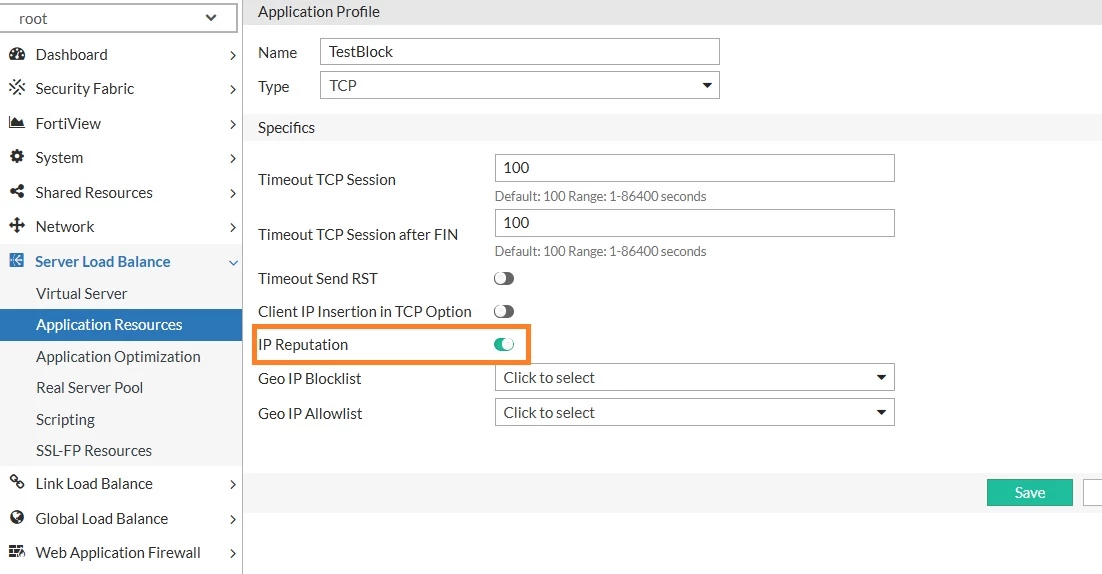Disable the IP Reputation switch

pyautogui.click(x=504, y=344)
